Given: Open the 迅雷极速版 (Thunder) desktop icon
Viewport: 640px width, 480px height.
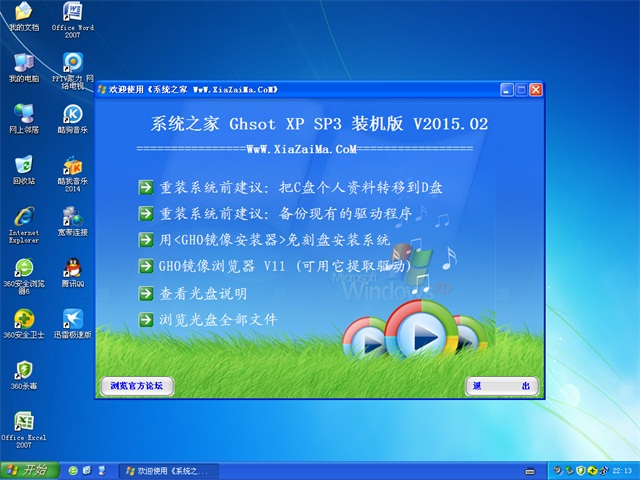Looking at the screenshot, I should (x=72, y=320).
